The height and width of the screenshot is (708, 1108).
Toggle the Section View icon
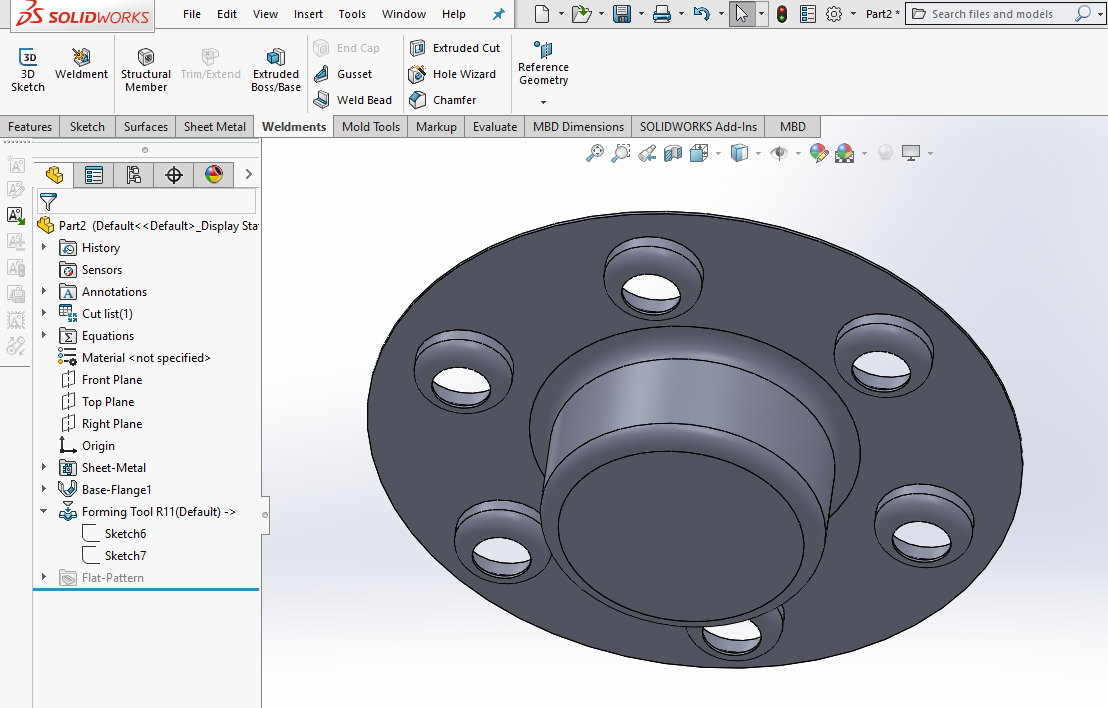673,153
